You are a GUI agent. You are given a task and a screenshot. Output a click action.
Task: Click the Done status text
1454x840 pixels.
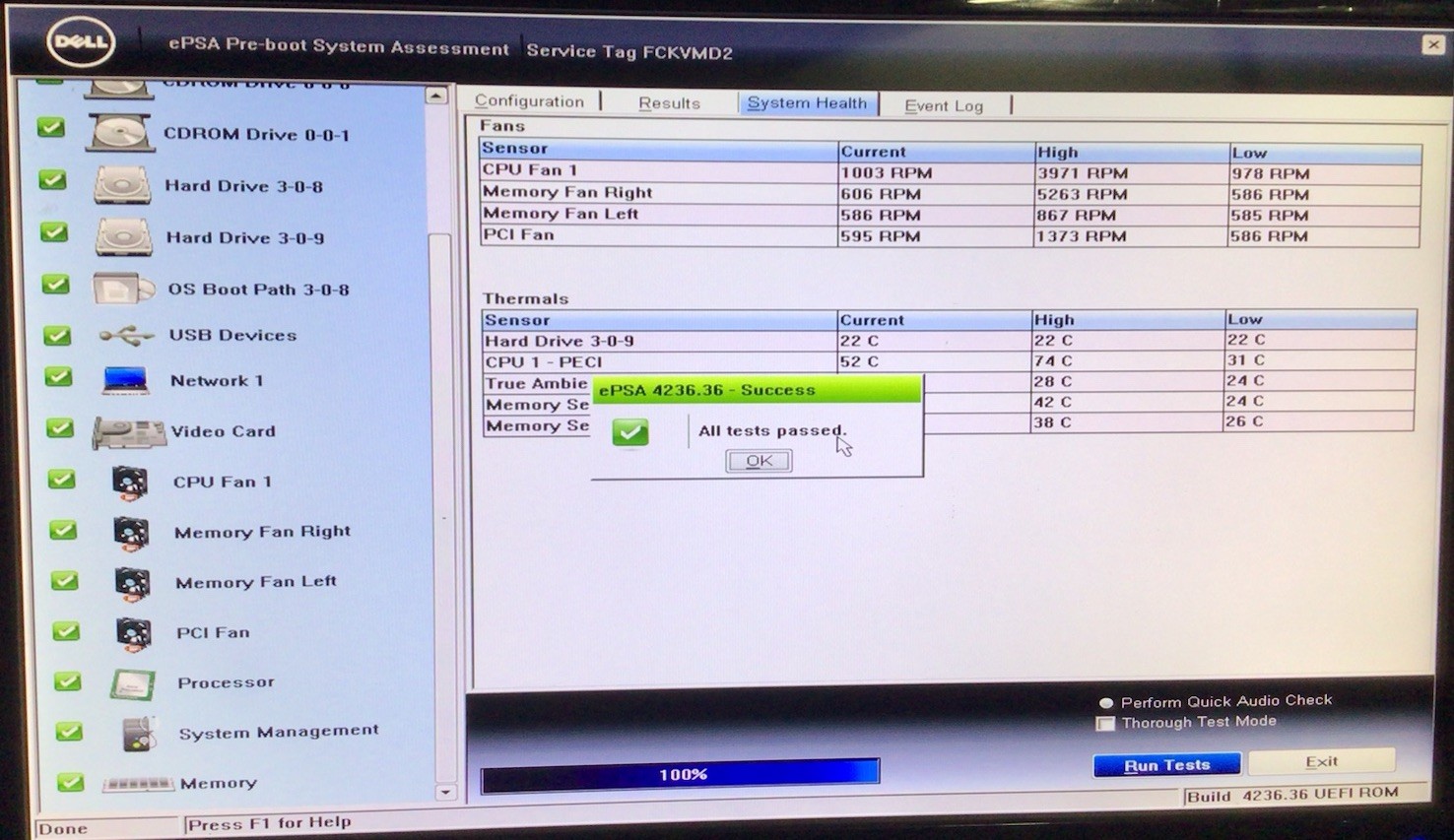click(63, 829)
